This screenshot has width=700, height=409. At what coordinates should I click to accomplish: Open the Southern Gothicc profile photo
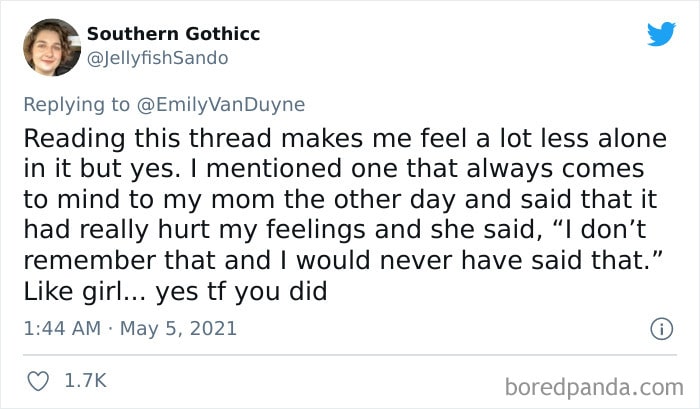(x=50, y=46)
